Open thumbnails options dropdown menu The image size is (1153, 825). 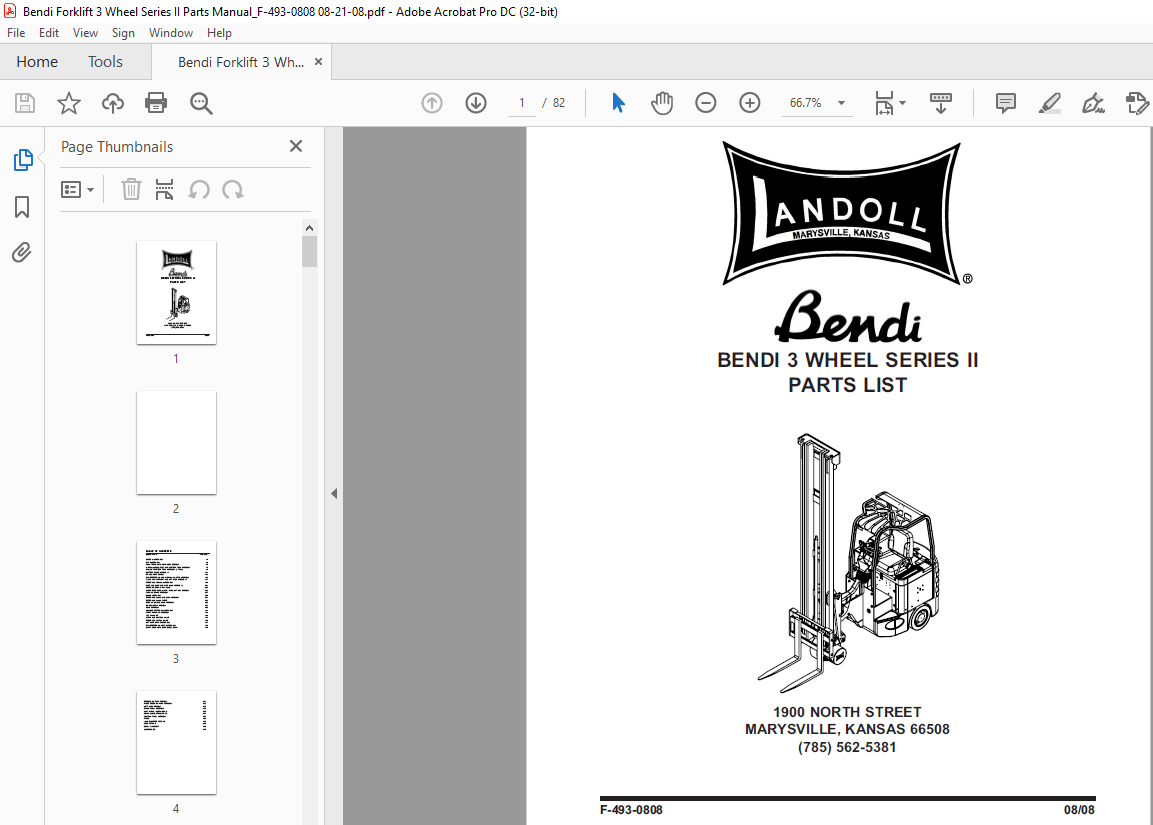[x=77, y=190]
